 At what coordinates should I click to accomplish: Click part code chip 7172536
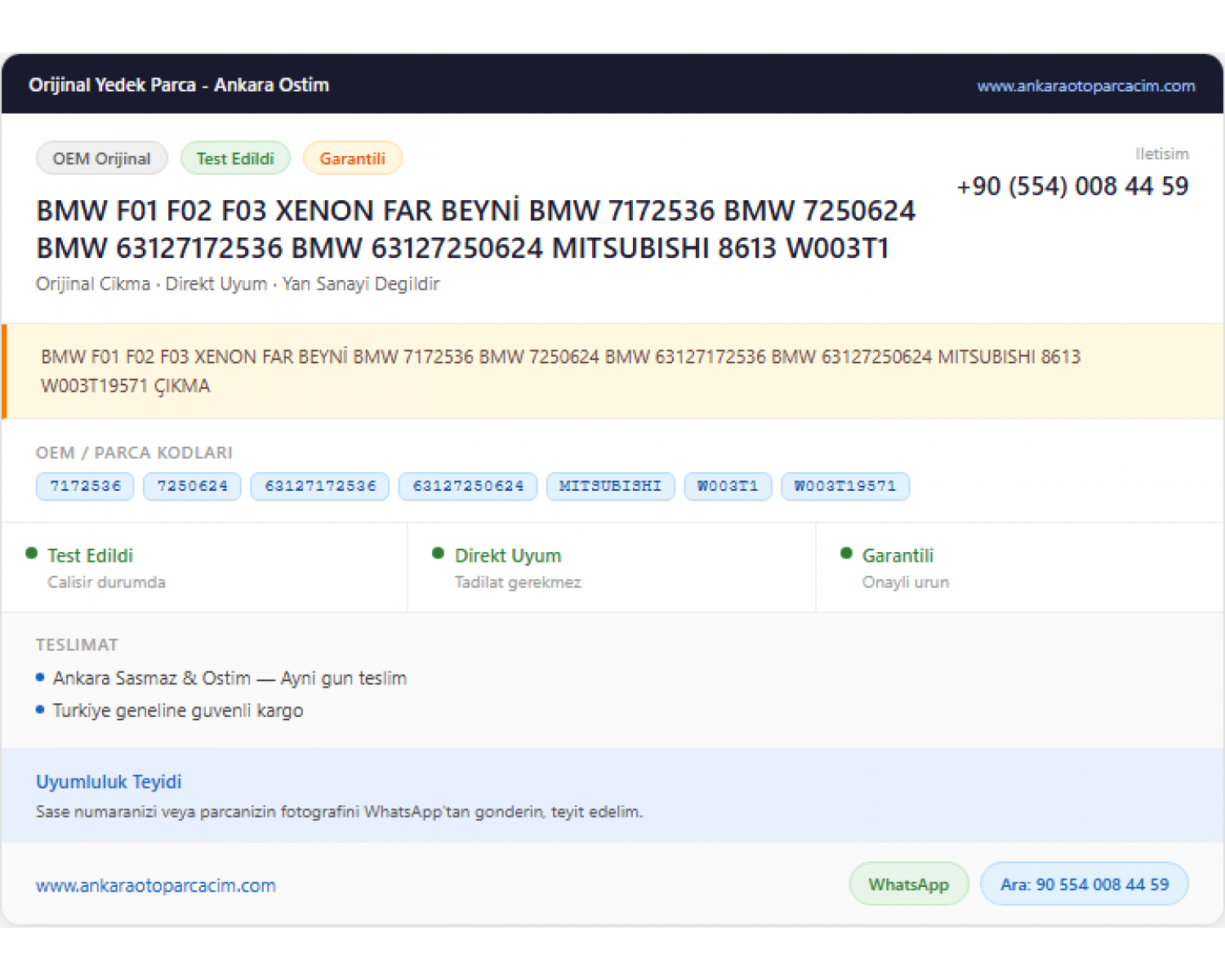85,486
